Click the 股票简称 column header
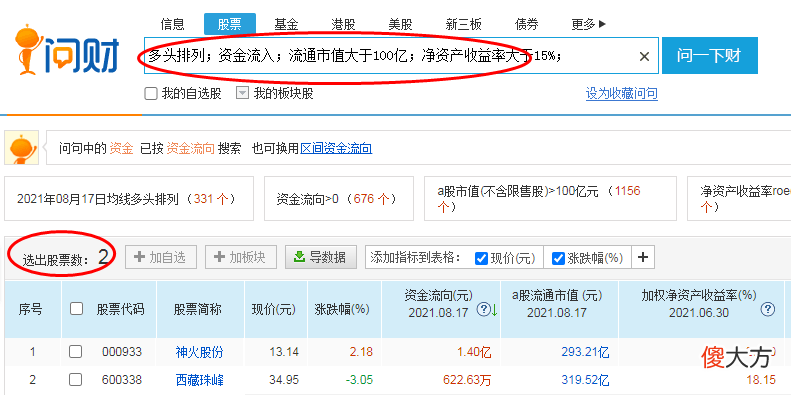 pyautogui.click(x=198, y=309)
